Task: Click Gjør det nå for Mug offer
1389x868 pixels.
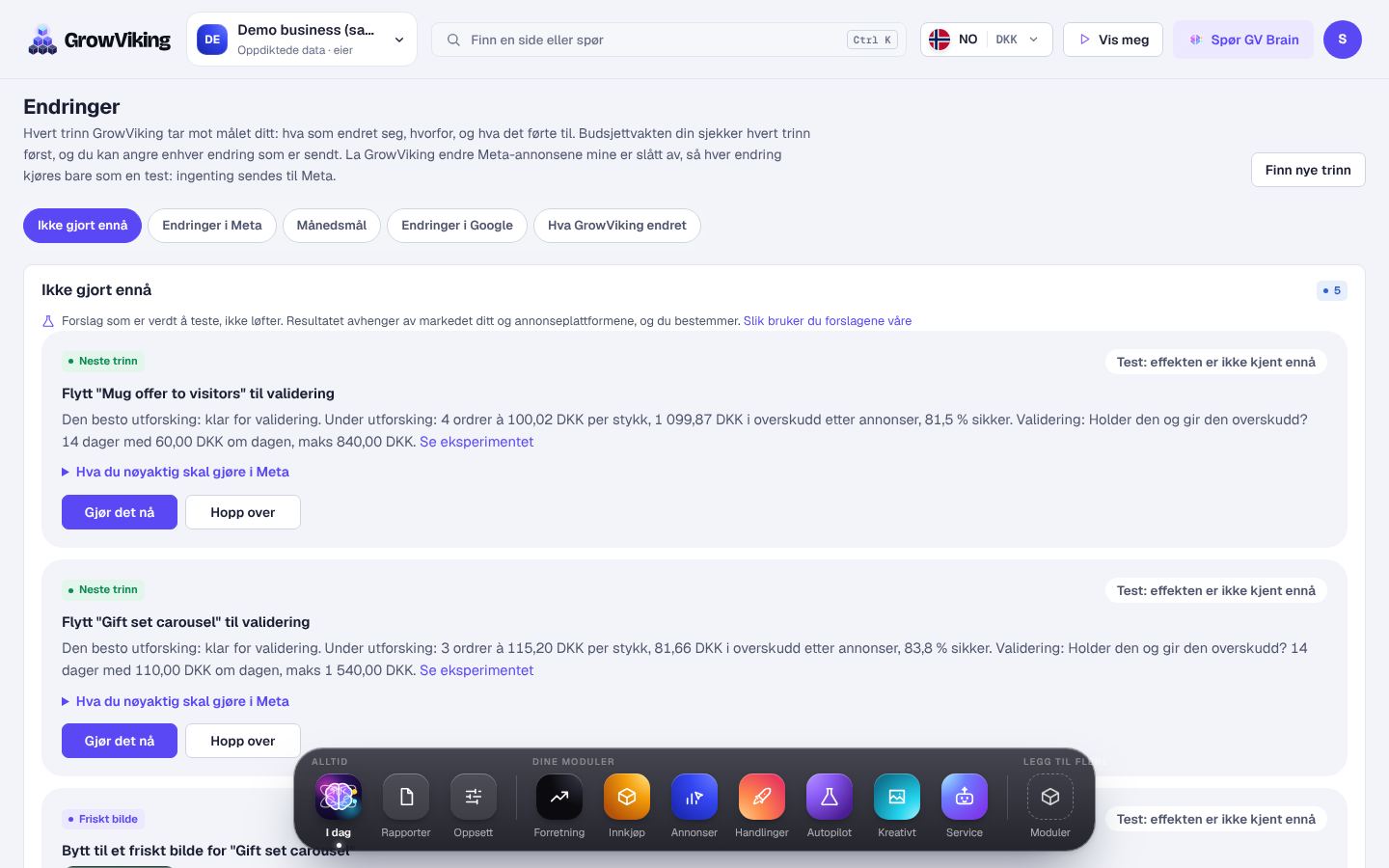Action: point(120,512)
